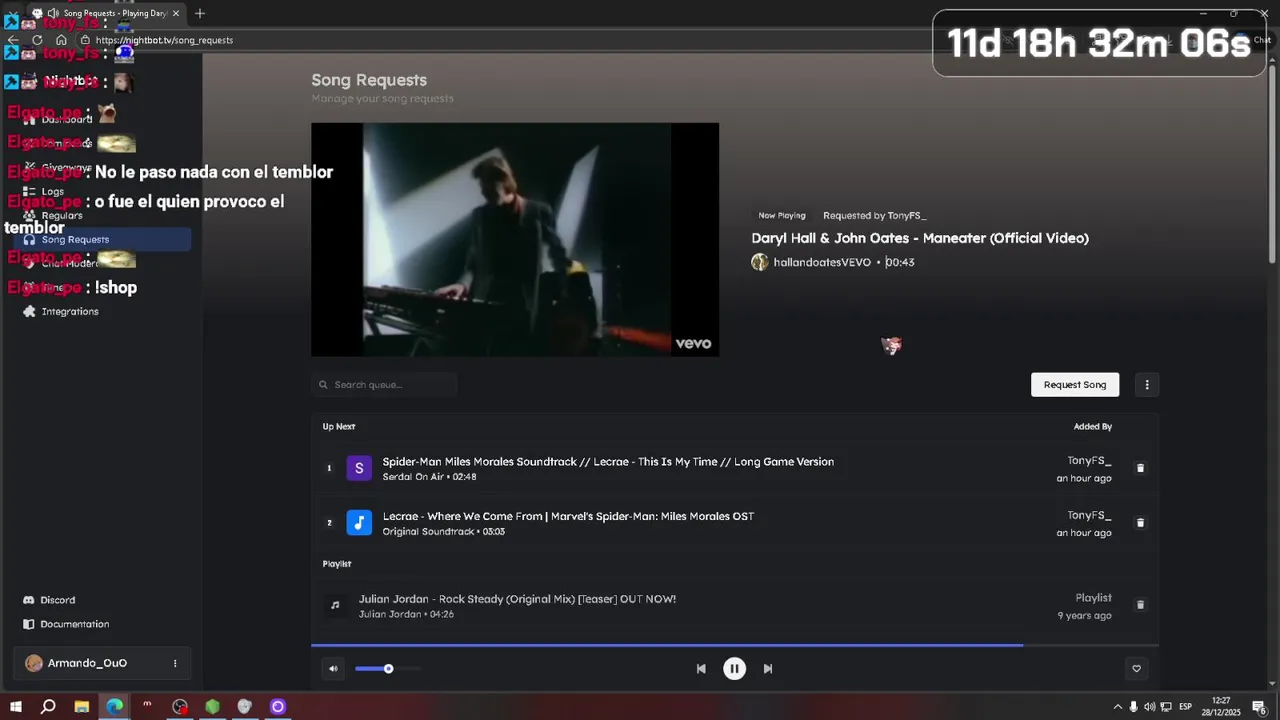This screenshot has height=720, width=1280.
Task: Click the browser home icon
Action: 61,40
